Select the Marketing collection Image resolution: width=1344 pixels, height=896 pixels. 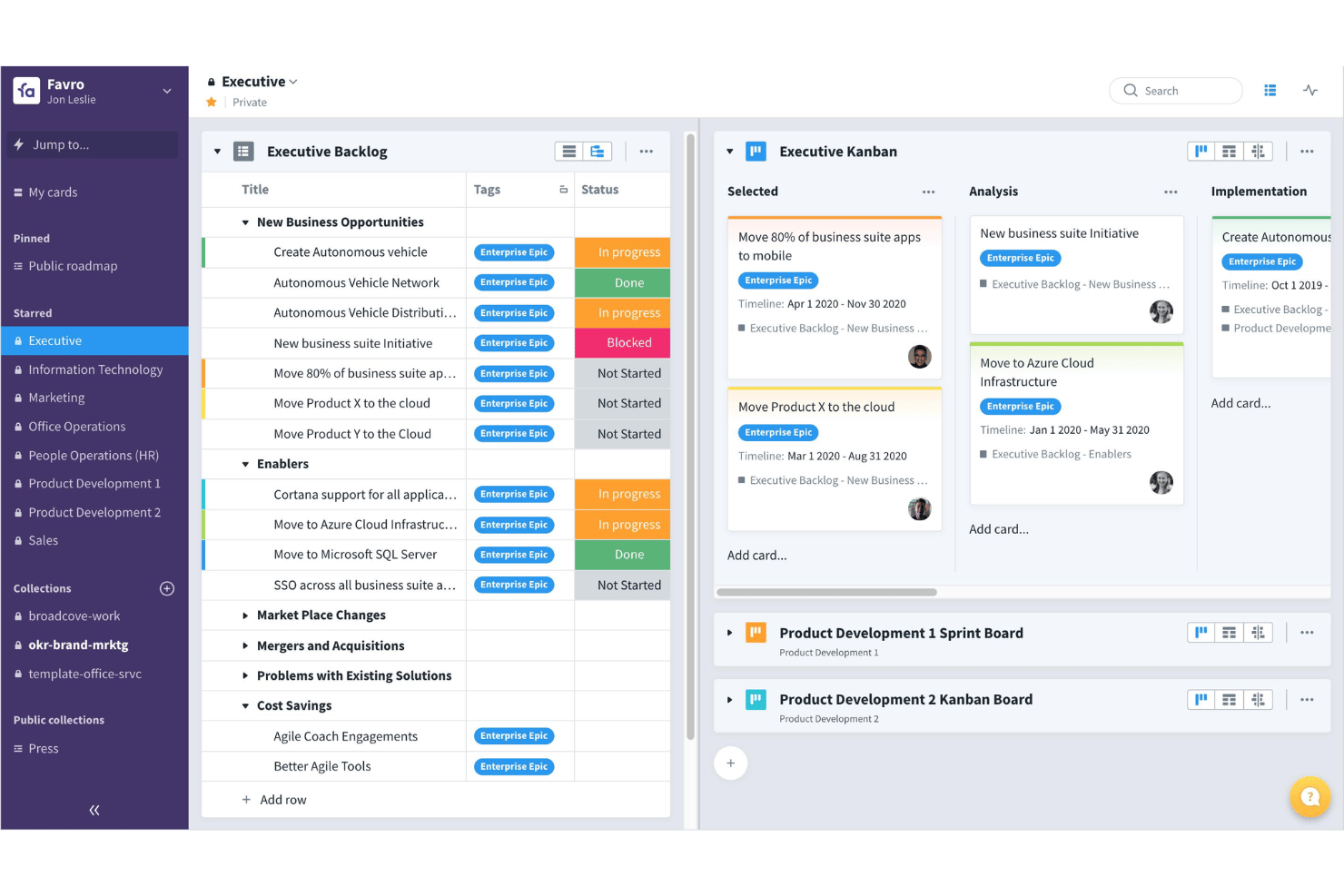(56, 398)
